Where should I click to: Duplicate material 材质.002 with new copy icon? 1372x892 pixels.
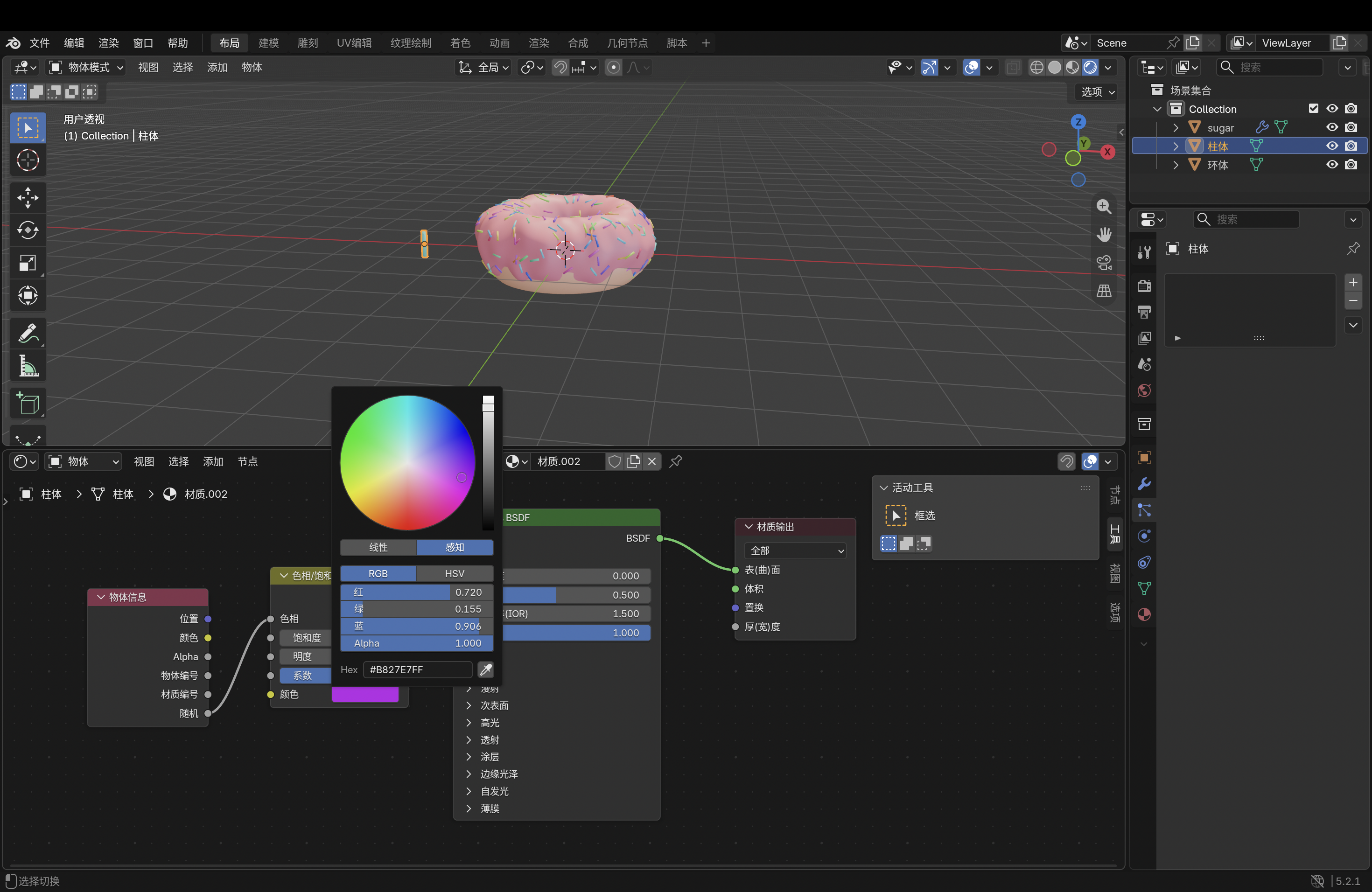(x=634, y=461)
